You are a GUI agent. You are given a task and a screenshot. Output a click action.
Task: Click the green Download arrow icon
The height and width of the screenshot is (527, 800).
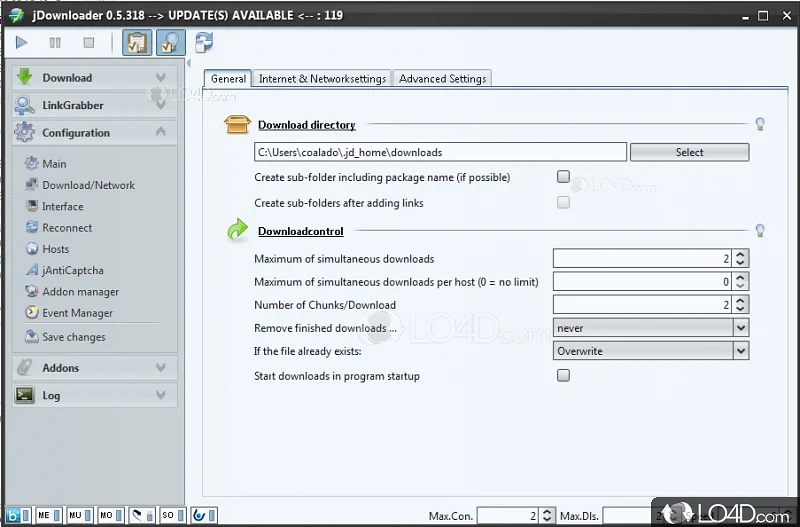[x=24, y=77]
